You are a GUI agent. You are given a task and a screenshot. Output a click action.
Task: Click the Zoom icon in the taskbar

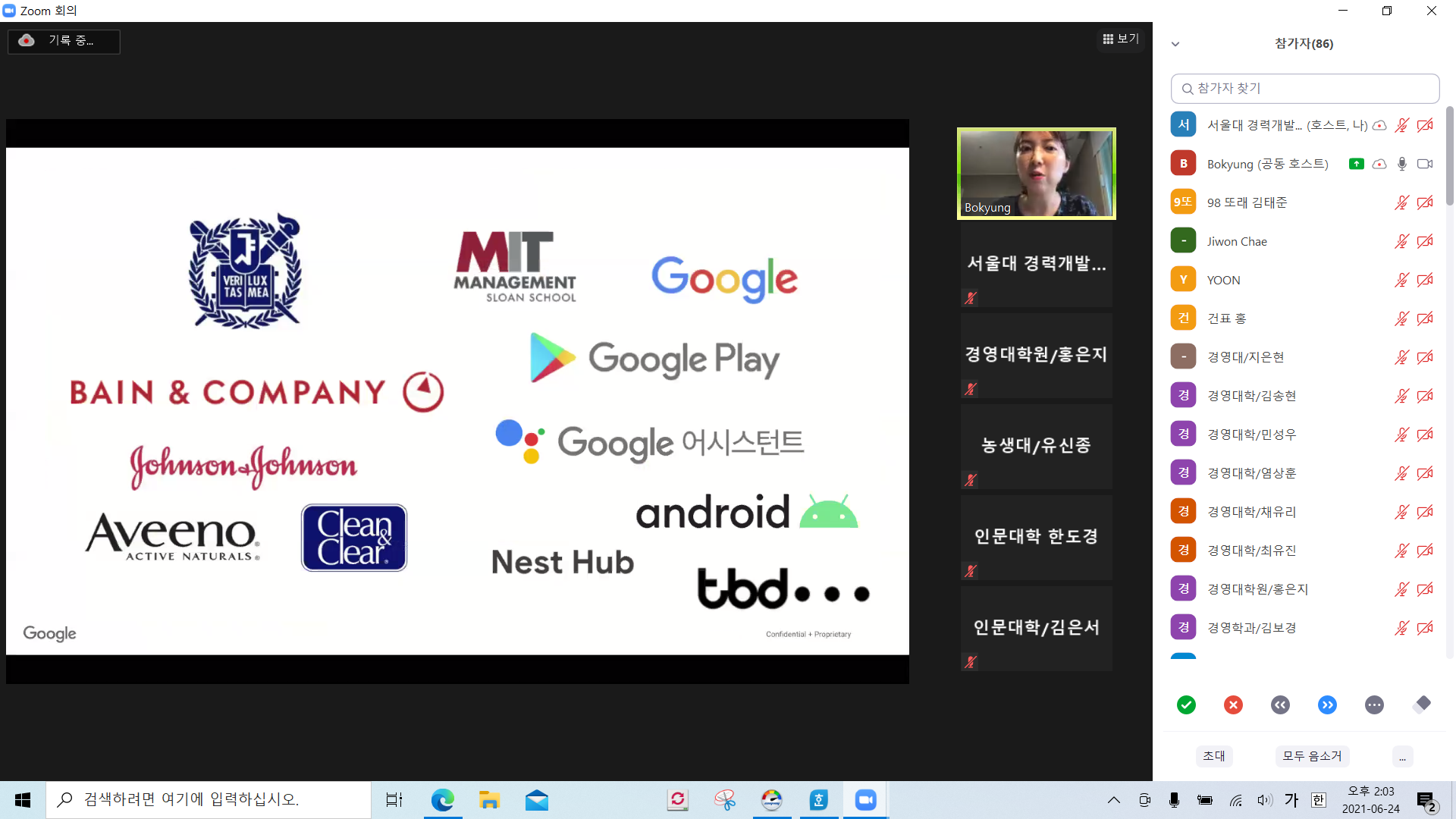[865, 800]
